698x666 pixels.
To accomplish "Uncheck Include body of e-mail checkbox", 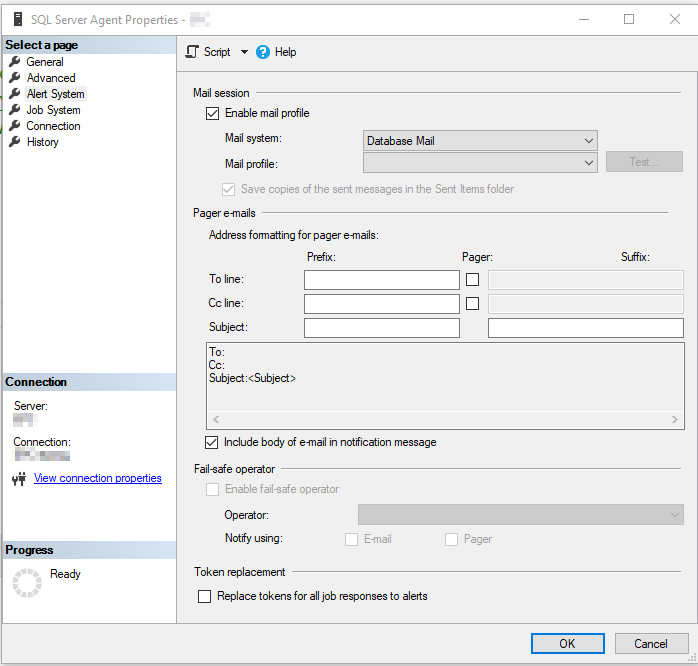I will click(211, 443).
